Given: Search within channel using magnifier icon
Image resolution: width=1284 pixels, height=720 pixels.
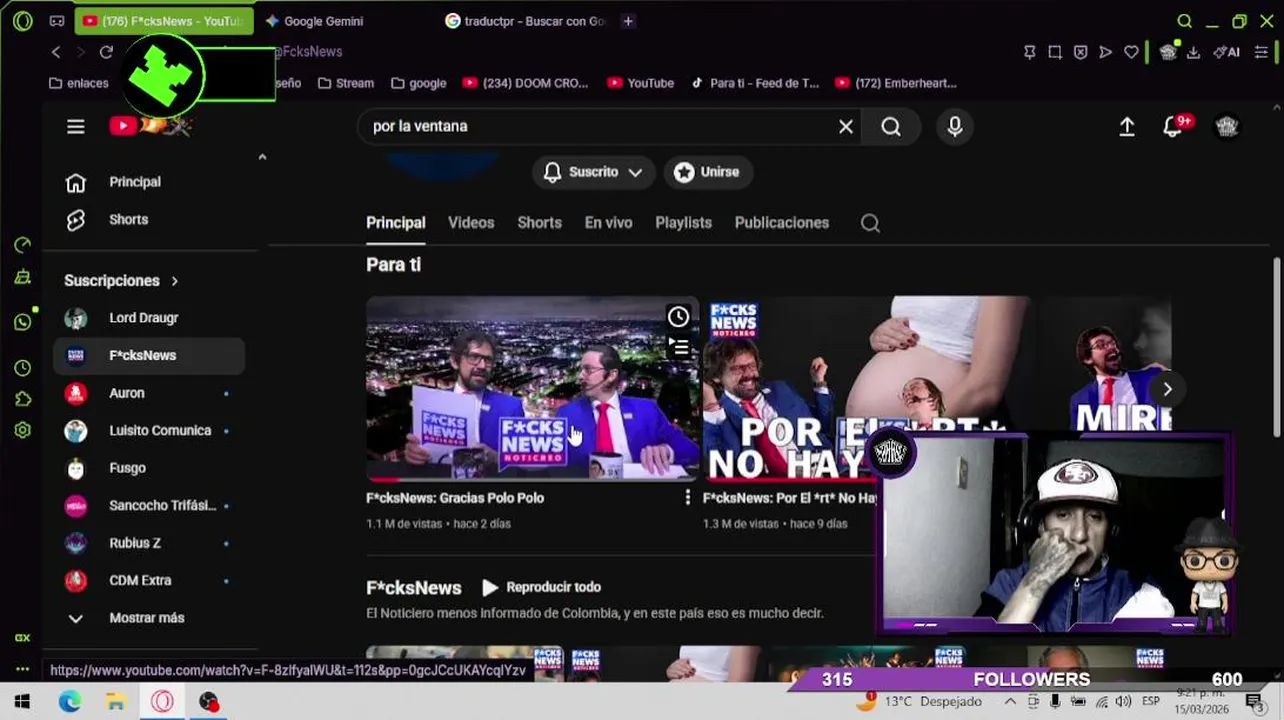Looking at the screenshot, I should point(870,223).
